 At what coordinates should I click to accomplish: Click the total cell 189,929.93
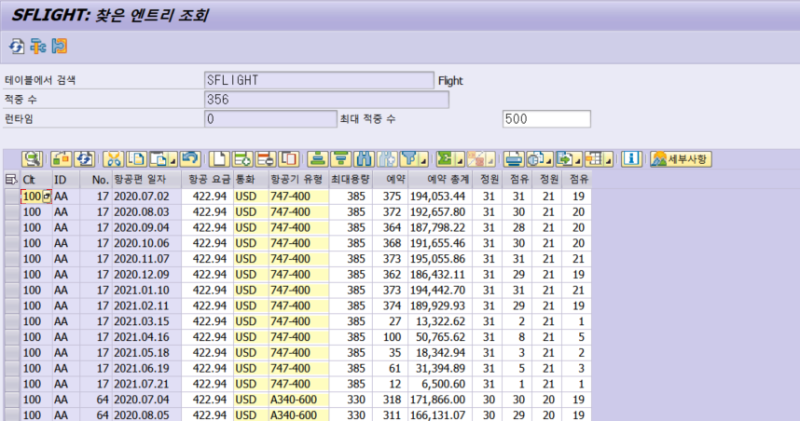pyautogui.click(x=440, y=306)
